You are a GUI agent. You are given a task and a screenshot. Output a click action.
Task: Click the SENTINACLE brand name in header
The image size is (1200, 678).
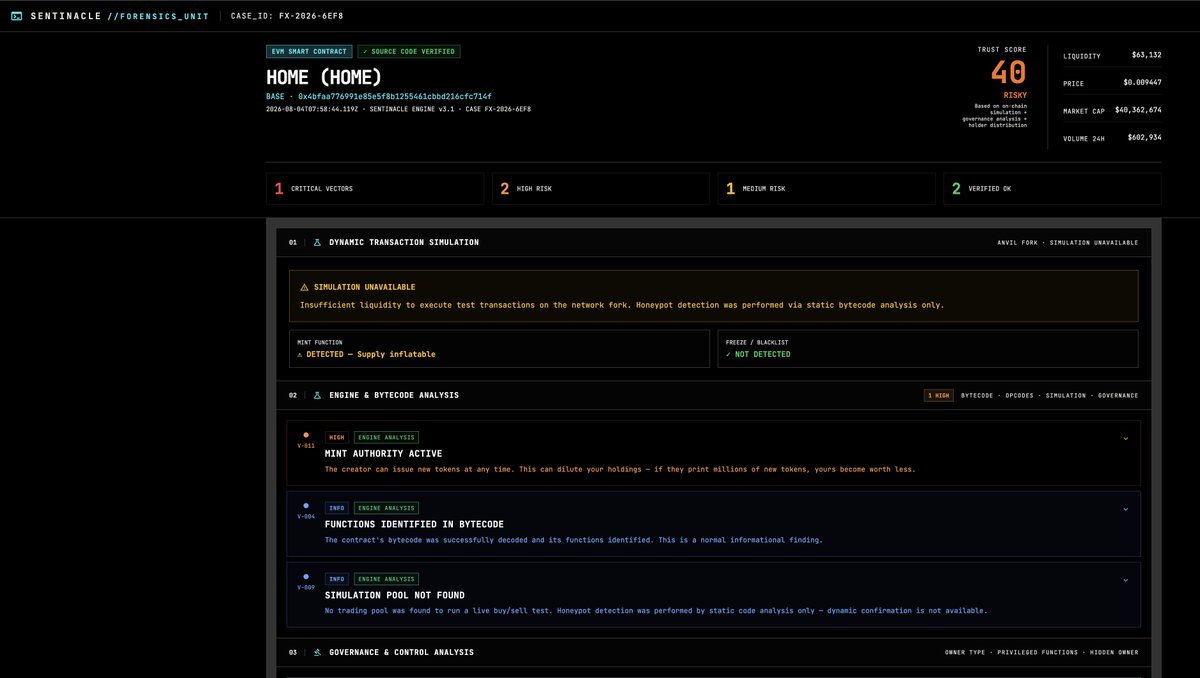[x=66, y=16]
